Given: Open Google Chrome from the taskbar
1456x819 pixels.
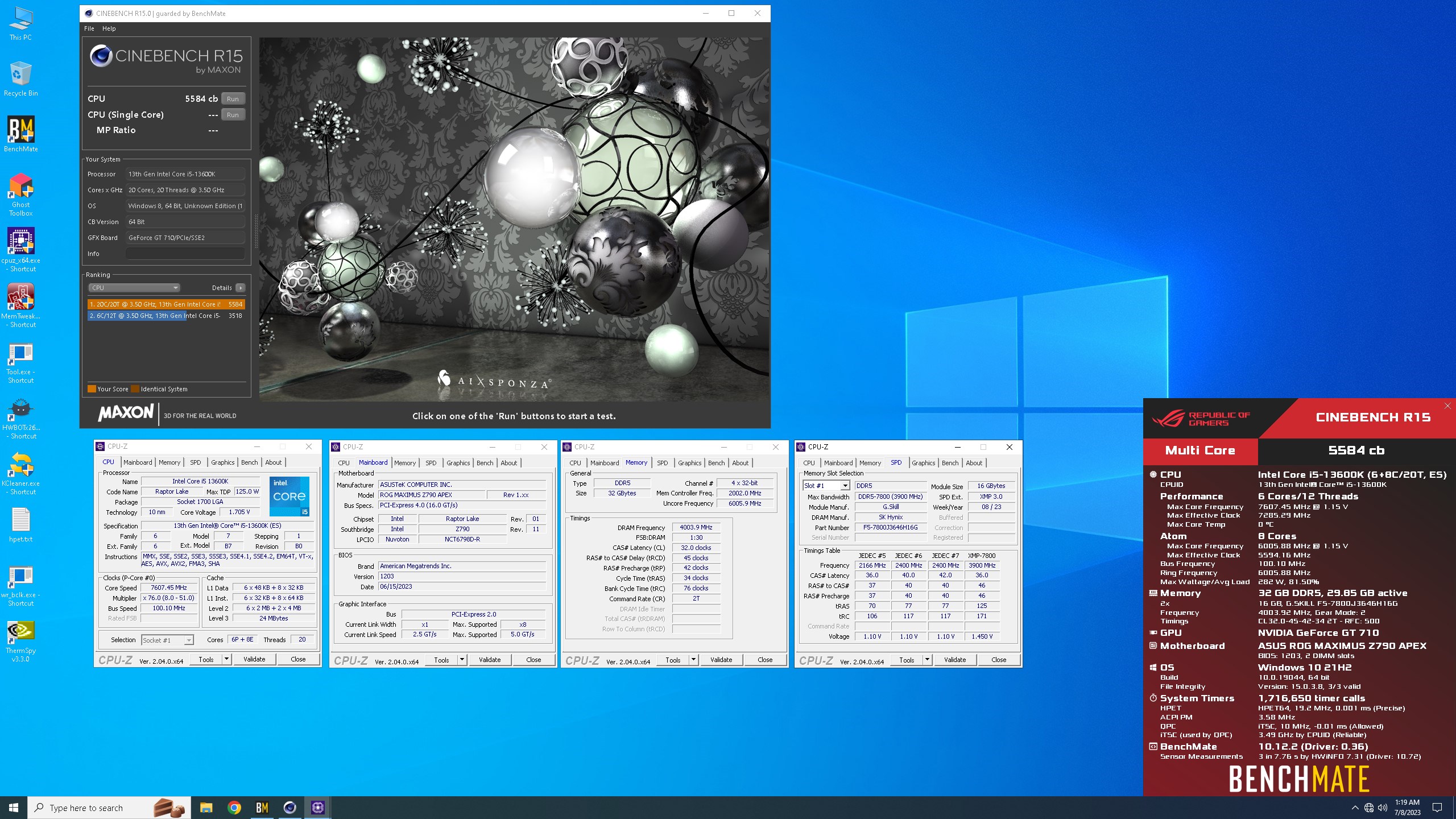Looking at the screenshot, I should [234, 808].
